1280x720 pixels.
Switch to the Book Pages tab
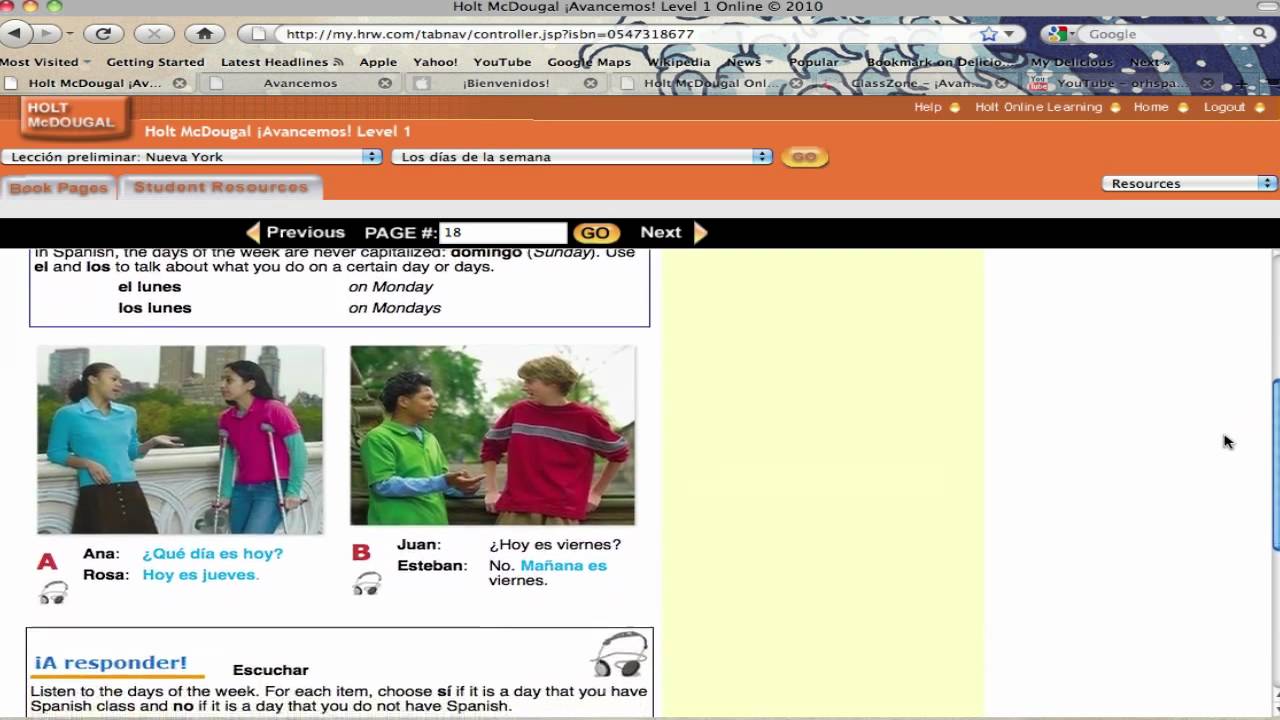click(58, 188)
